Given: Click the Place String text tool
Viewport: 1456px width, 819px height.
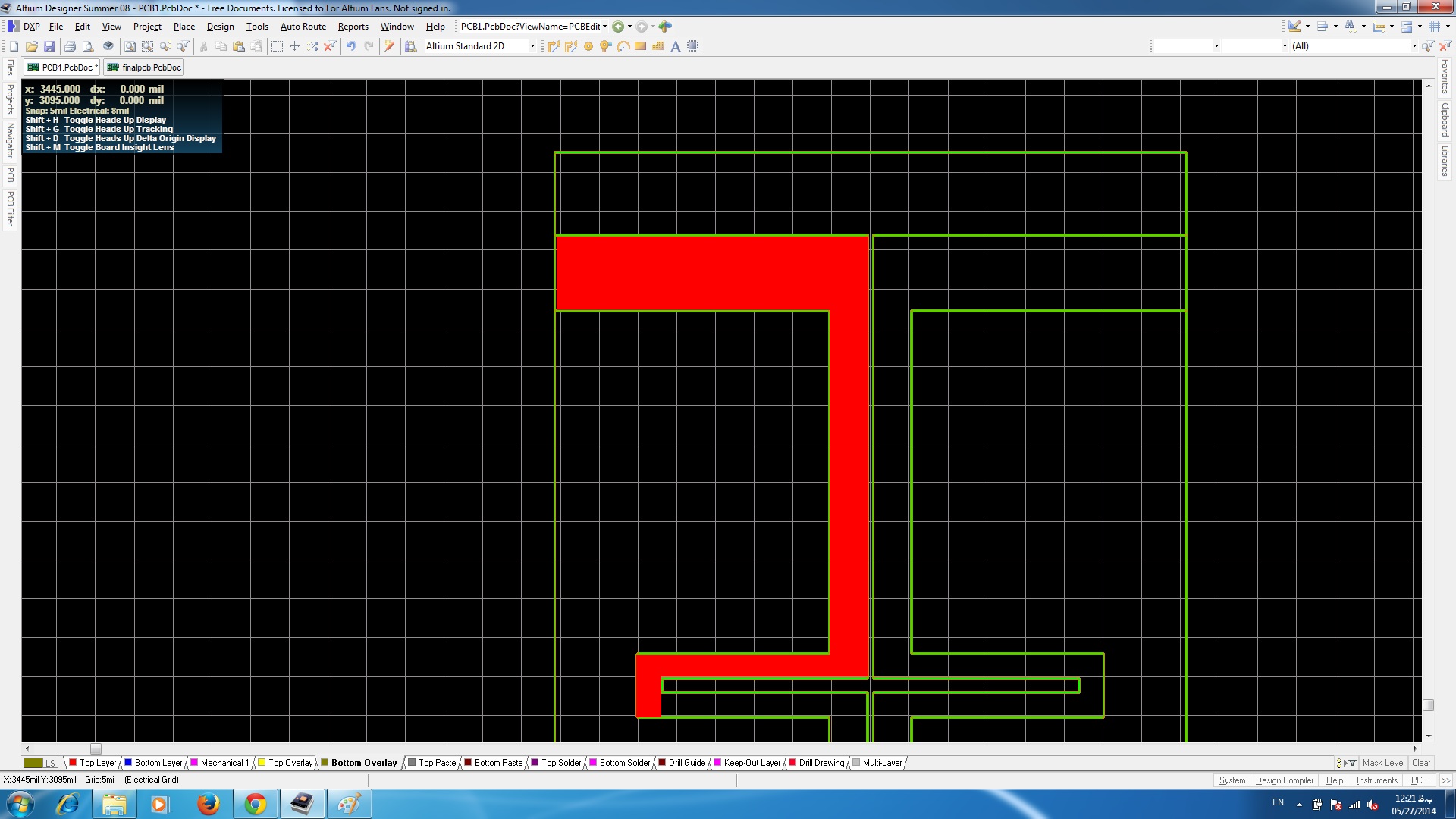Looking at the screenshot, I should (675, 46).
